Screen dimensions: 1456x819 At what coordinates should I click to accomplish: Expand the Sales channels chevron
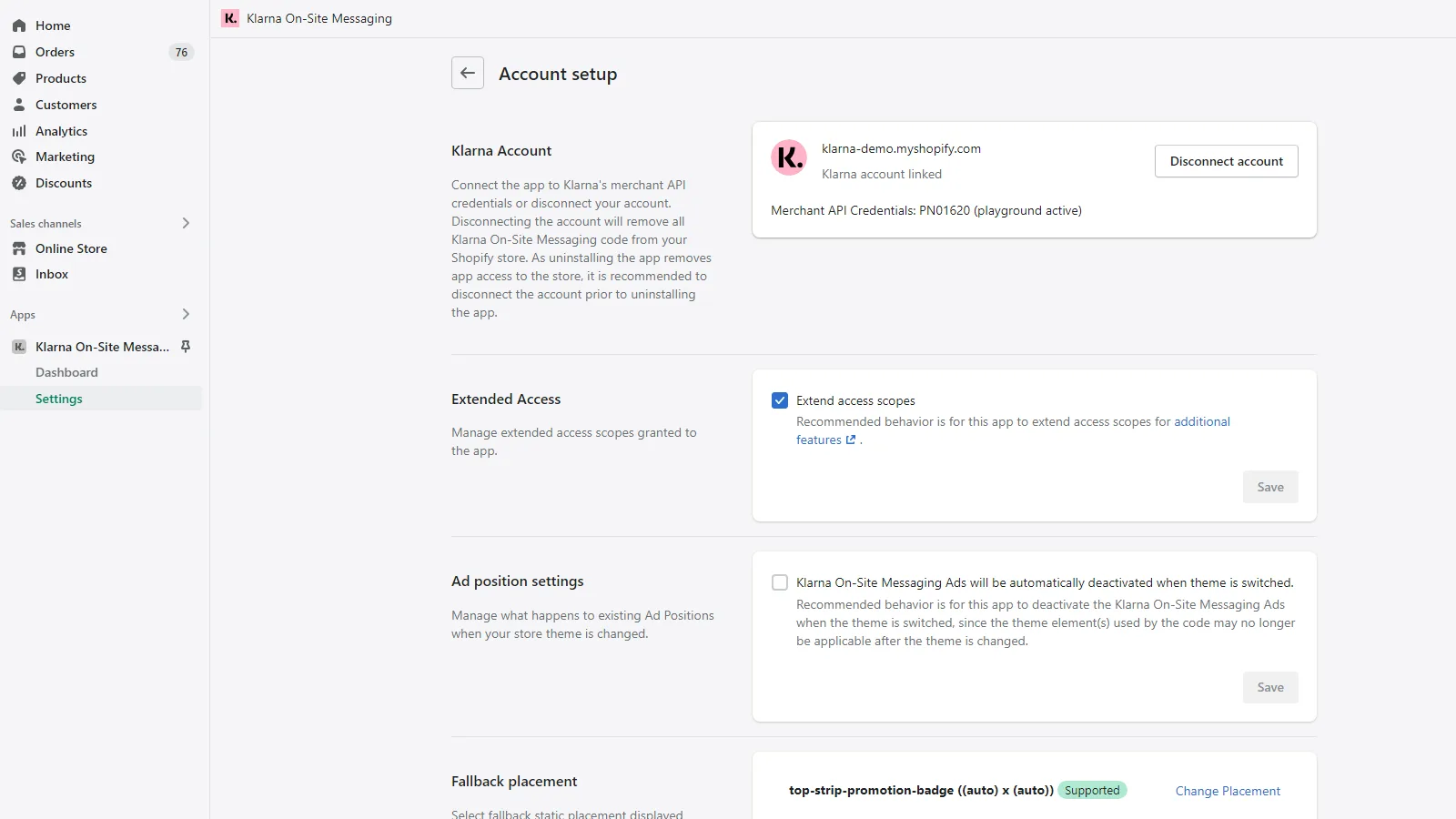(186, 223)
